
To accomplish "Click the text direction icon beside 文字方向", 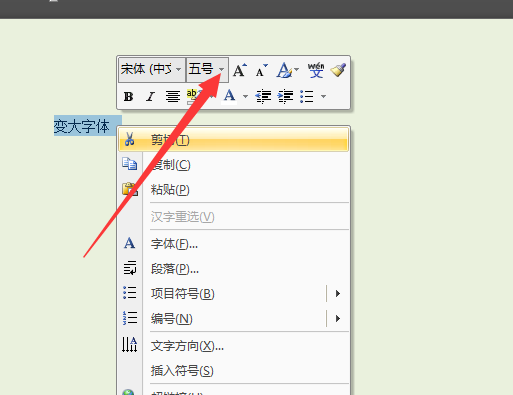I will (x=130, y=344).
